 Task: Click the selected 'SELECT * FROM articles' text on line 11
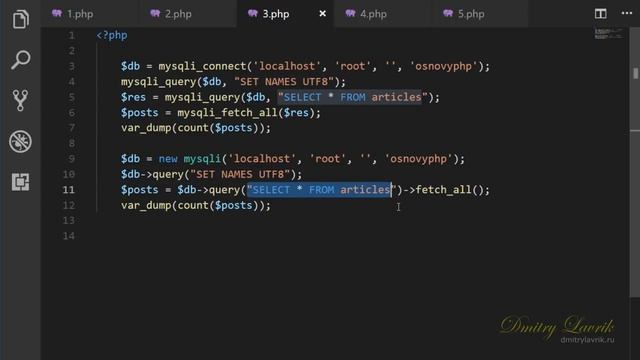(319, 190)
